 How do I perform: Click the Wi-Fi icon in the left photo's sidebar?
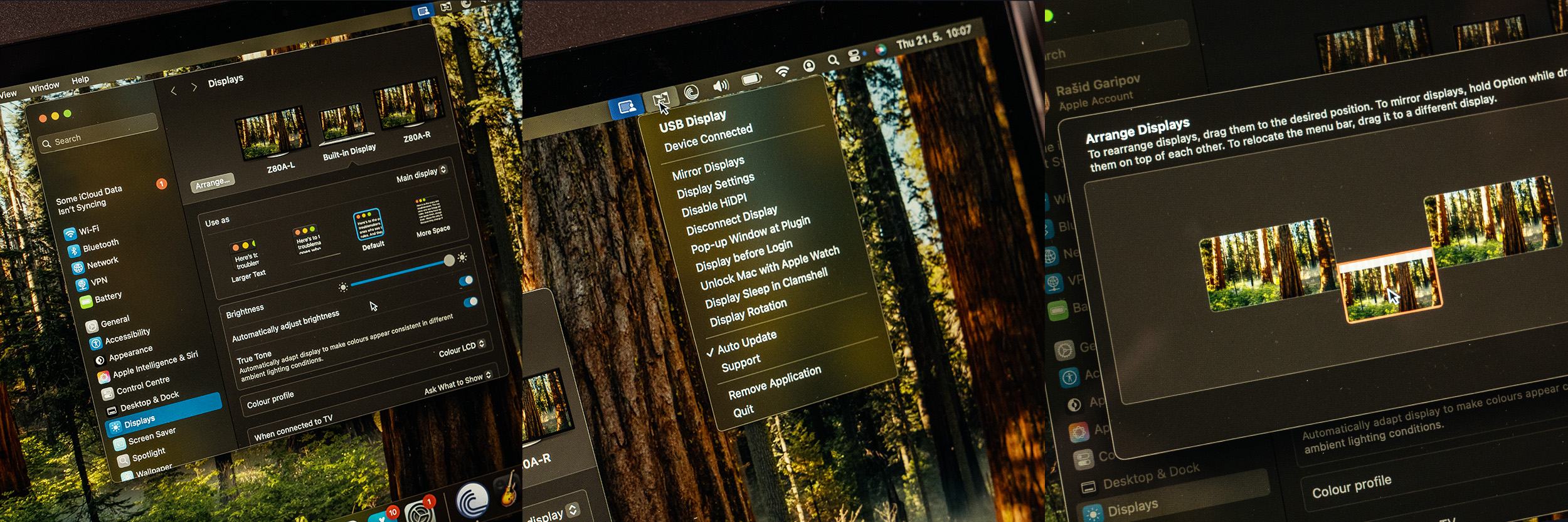(70, 234)
